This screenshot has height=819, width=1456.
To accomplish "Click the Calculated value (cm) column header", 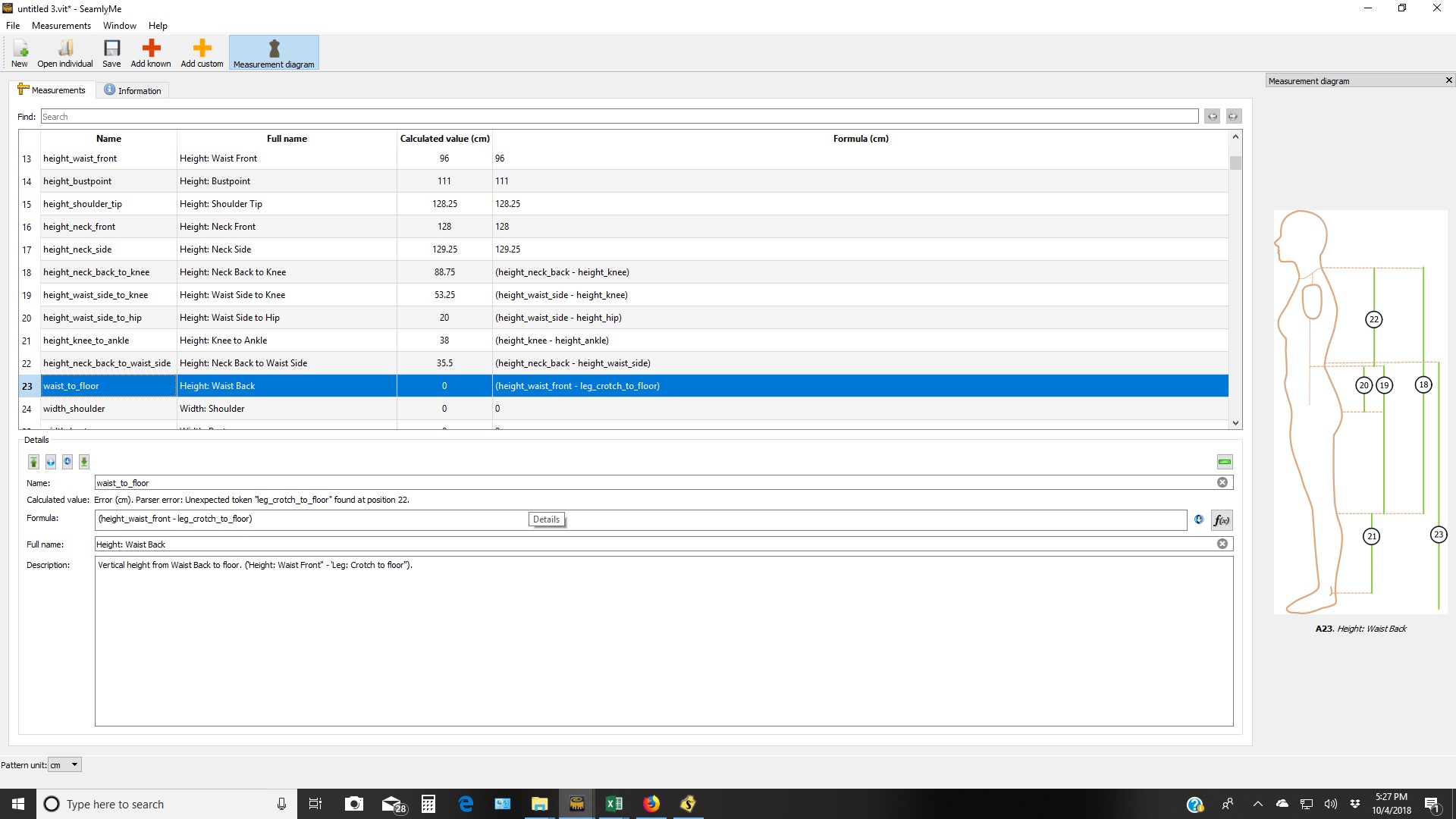I will pos(444,138).
